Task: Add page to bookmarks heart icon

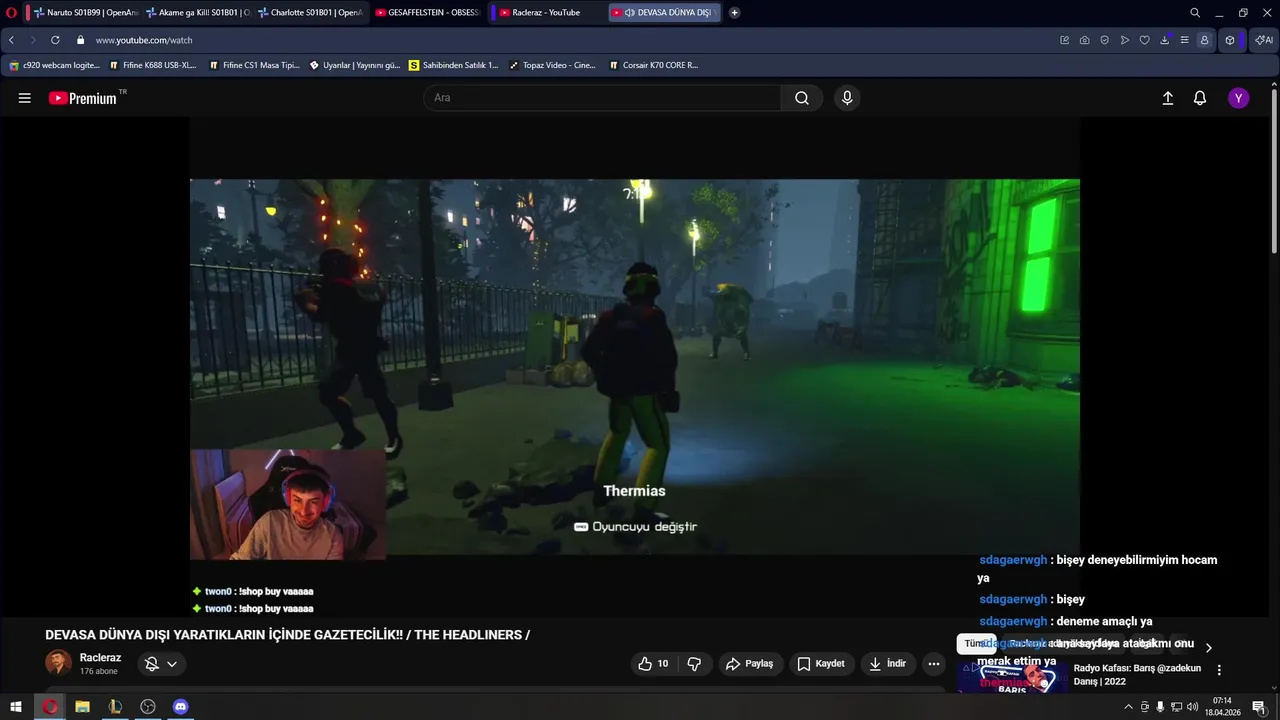Action: 1145,40
